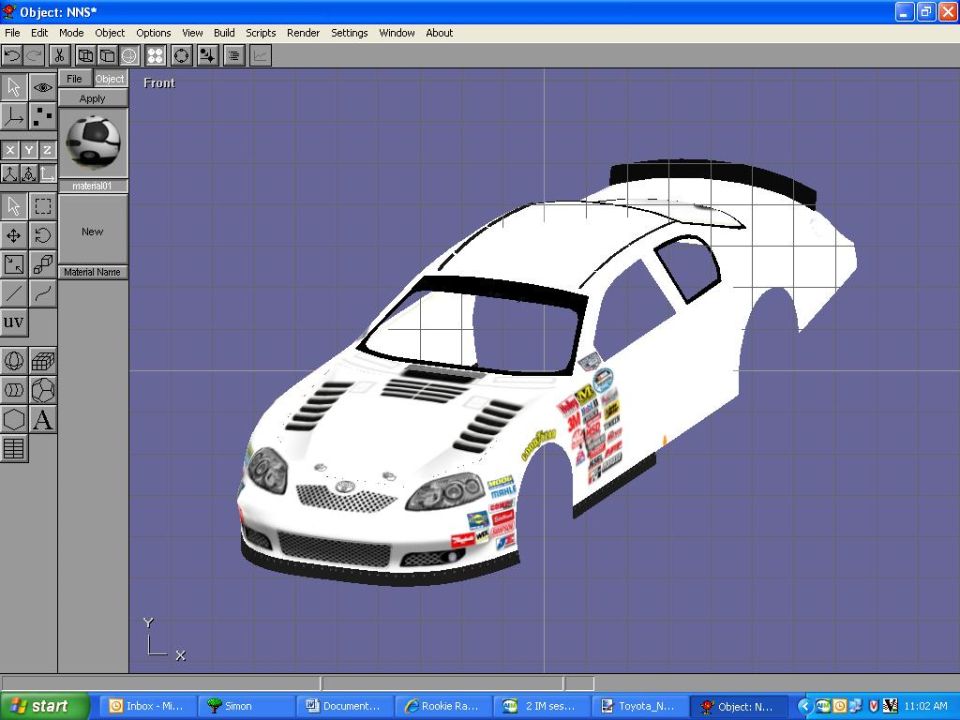Add an N-gon hexagon shape
The image size is (960, 720).
(x=13, y=419)
